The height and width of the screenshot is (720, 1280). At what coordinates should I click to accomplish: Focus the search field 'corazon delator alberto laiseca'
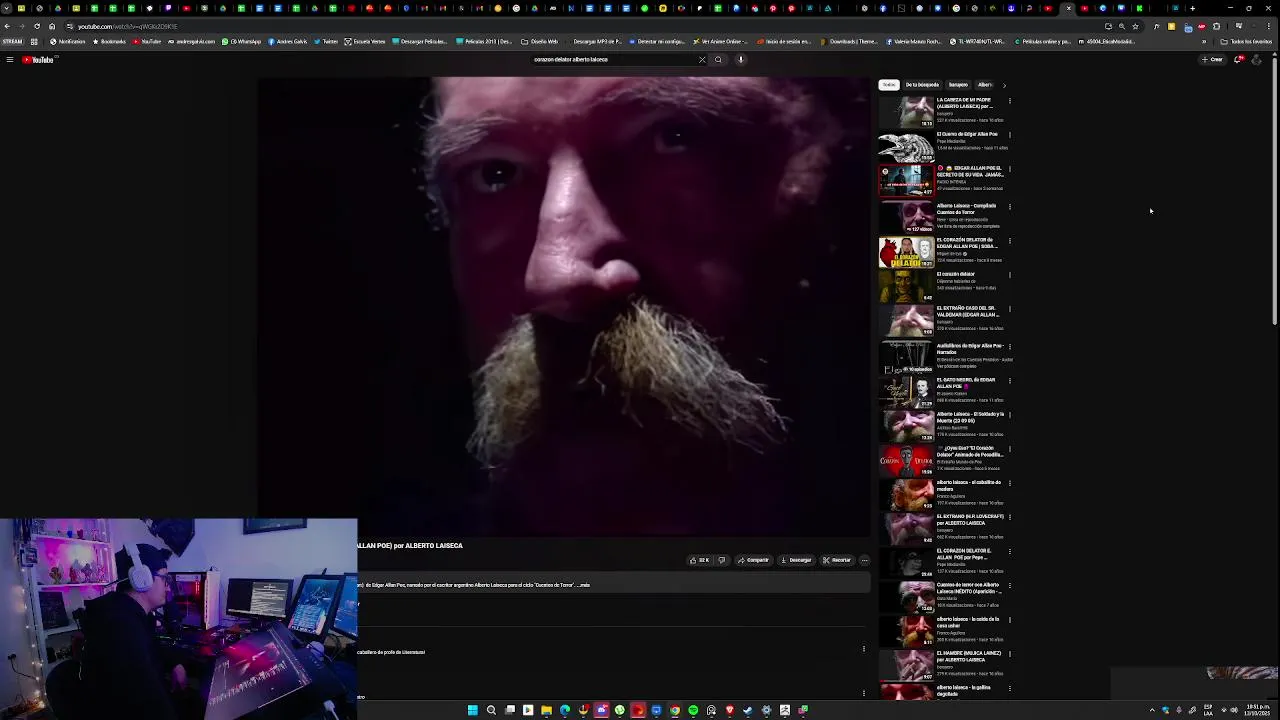click(x=615, y=59)
